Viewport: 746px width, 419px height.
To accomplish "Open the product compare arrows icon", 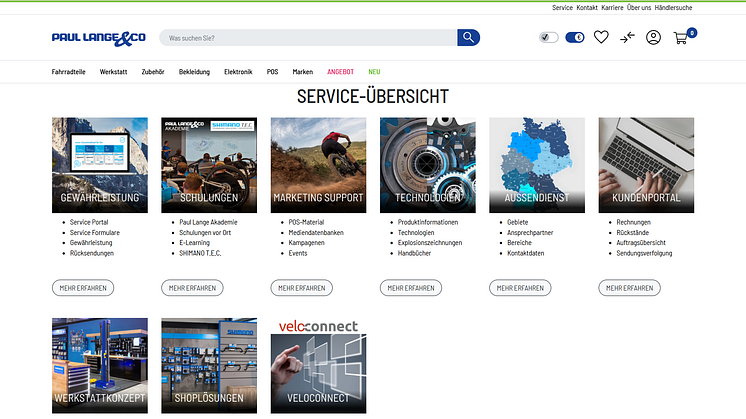I will (627, 38).
